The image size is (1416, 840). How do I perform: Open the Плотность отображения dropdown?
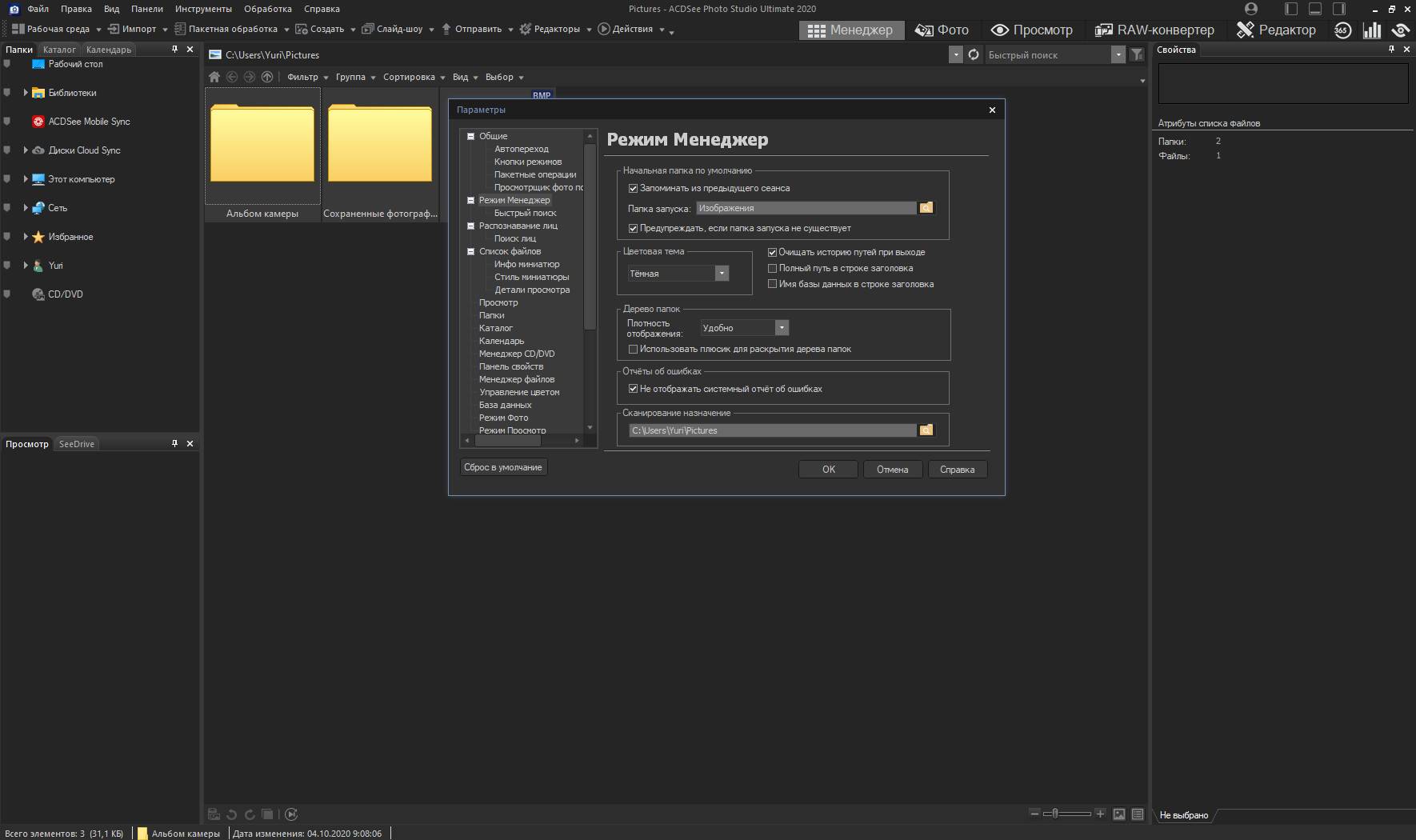tap(782, 328)
